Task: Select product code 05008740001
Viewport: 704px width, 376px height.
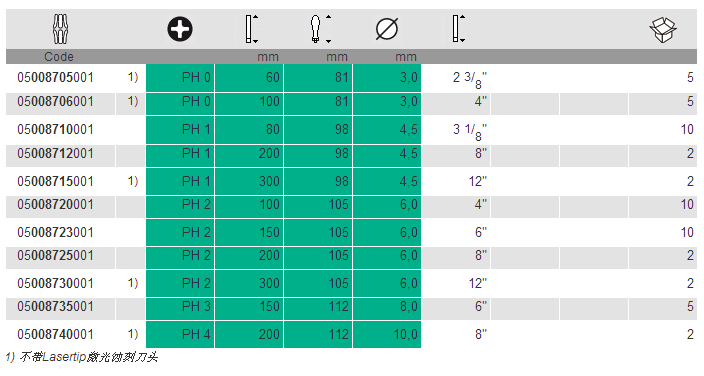Action: coord(55,334)
